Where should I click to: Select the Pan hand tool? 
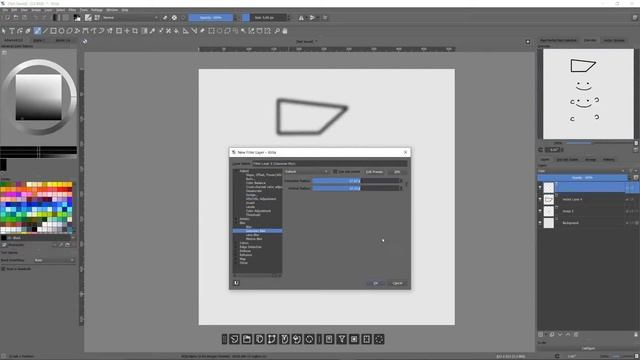pyautogui.click(x=285, y=31)
